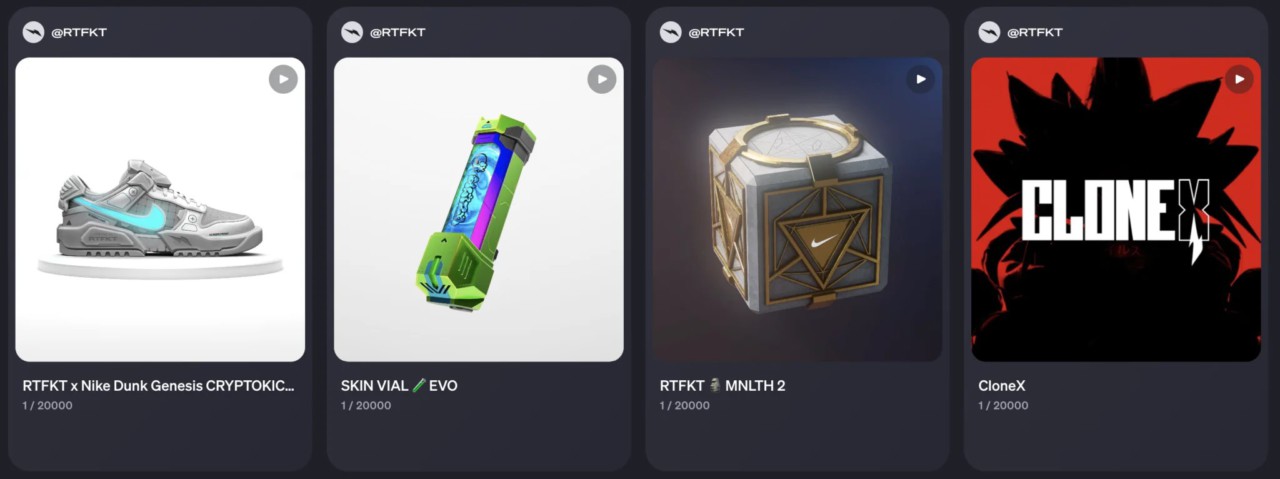Open @RTFKT profile link above MNLTH 2

[x=716, y=32]
